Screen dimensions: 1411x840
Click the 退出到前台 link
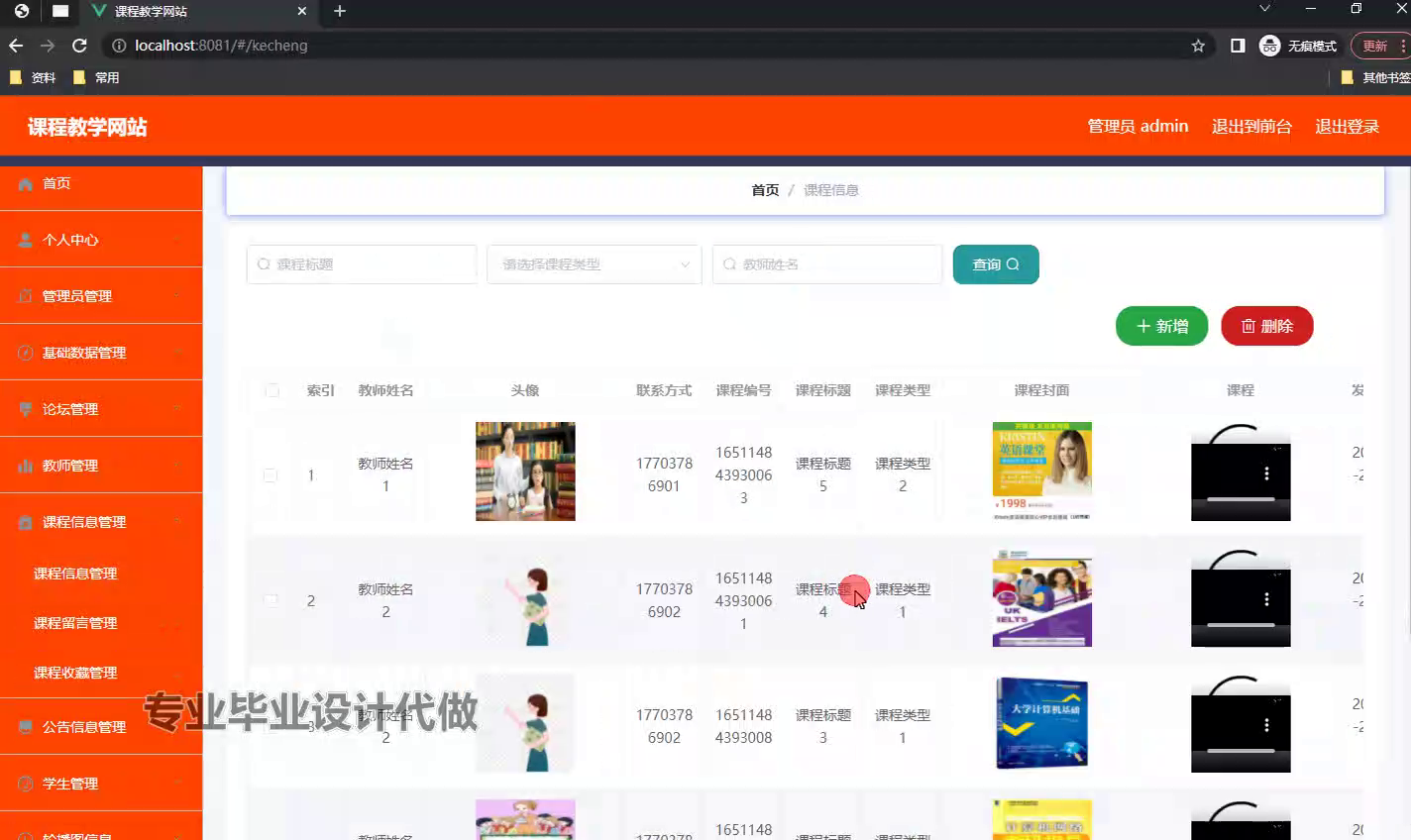(x=1251, y=126)
